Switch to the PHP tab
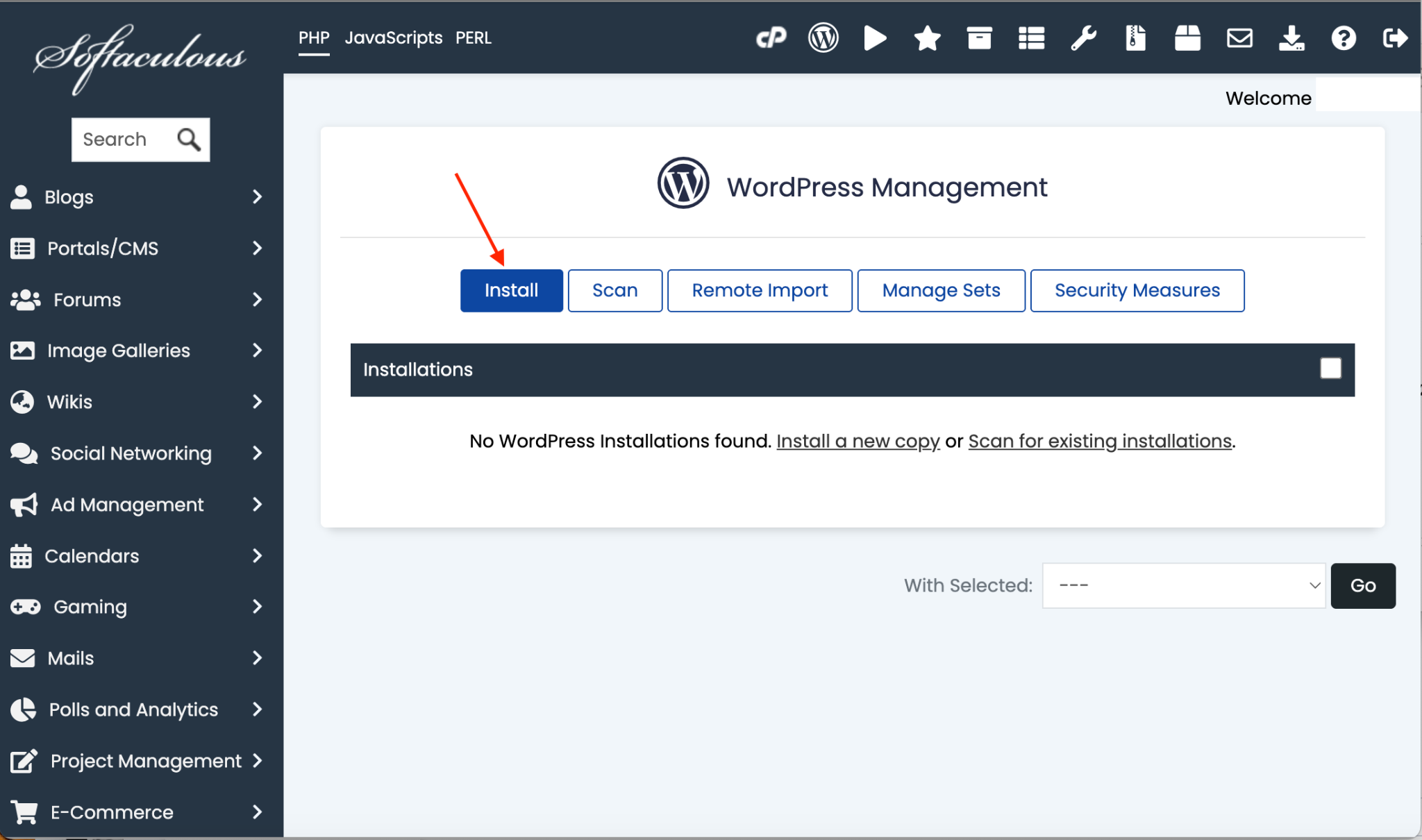Viewport: 1422px width, 840px height. [314, 38]
